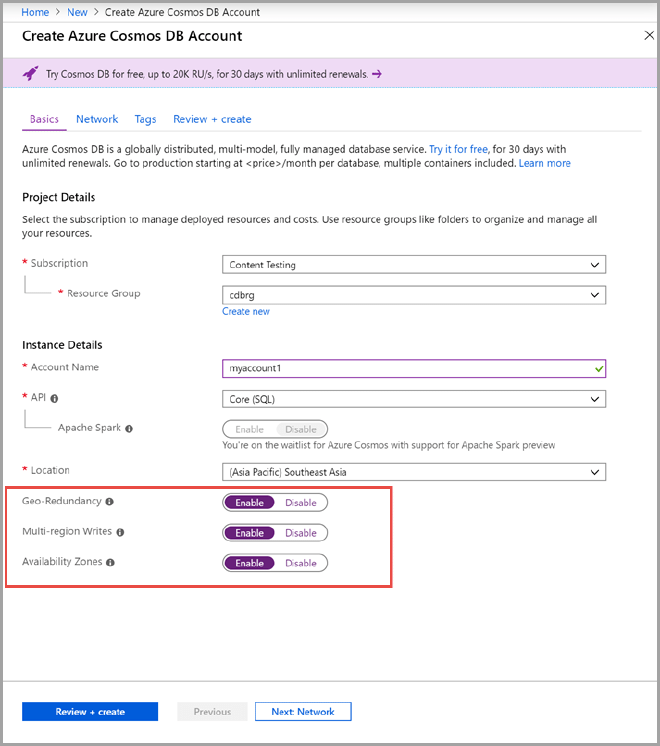The width and height of the screenshot is (660, 746).
Task: Switch to the Basics tab
Action: pos(44,119)
